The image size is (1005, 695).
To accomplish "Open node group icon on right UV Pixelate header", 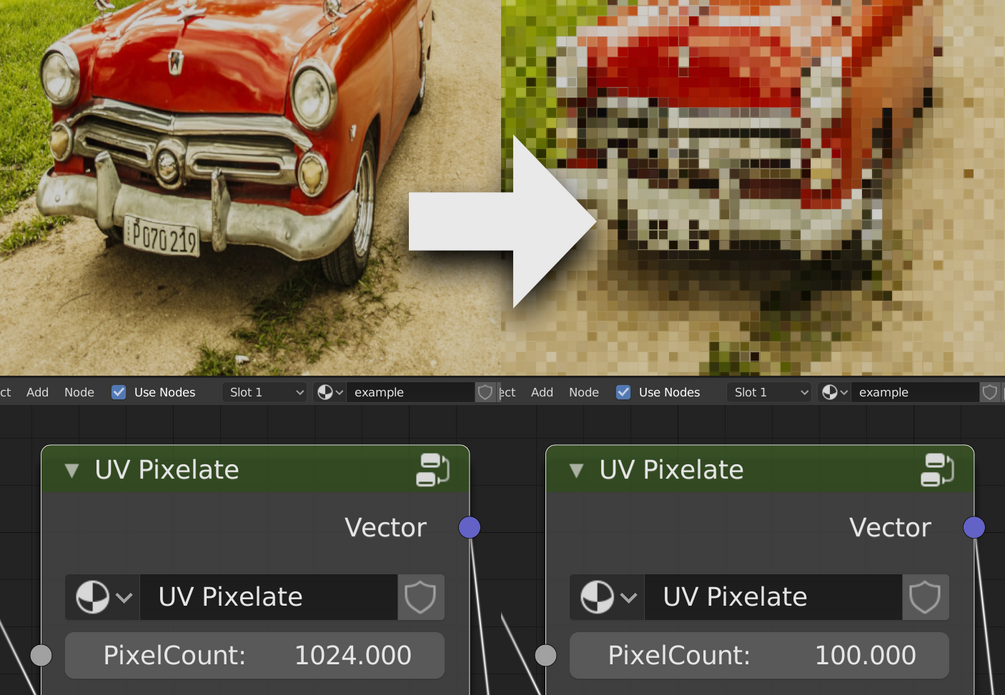I will pyautogui.click(x=937, y=470).
